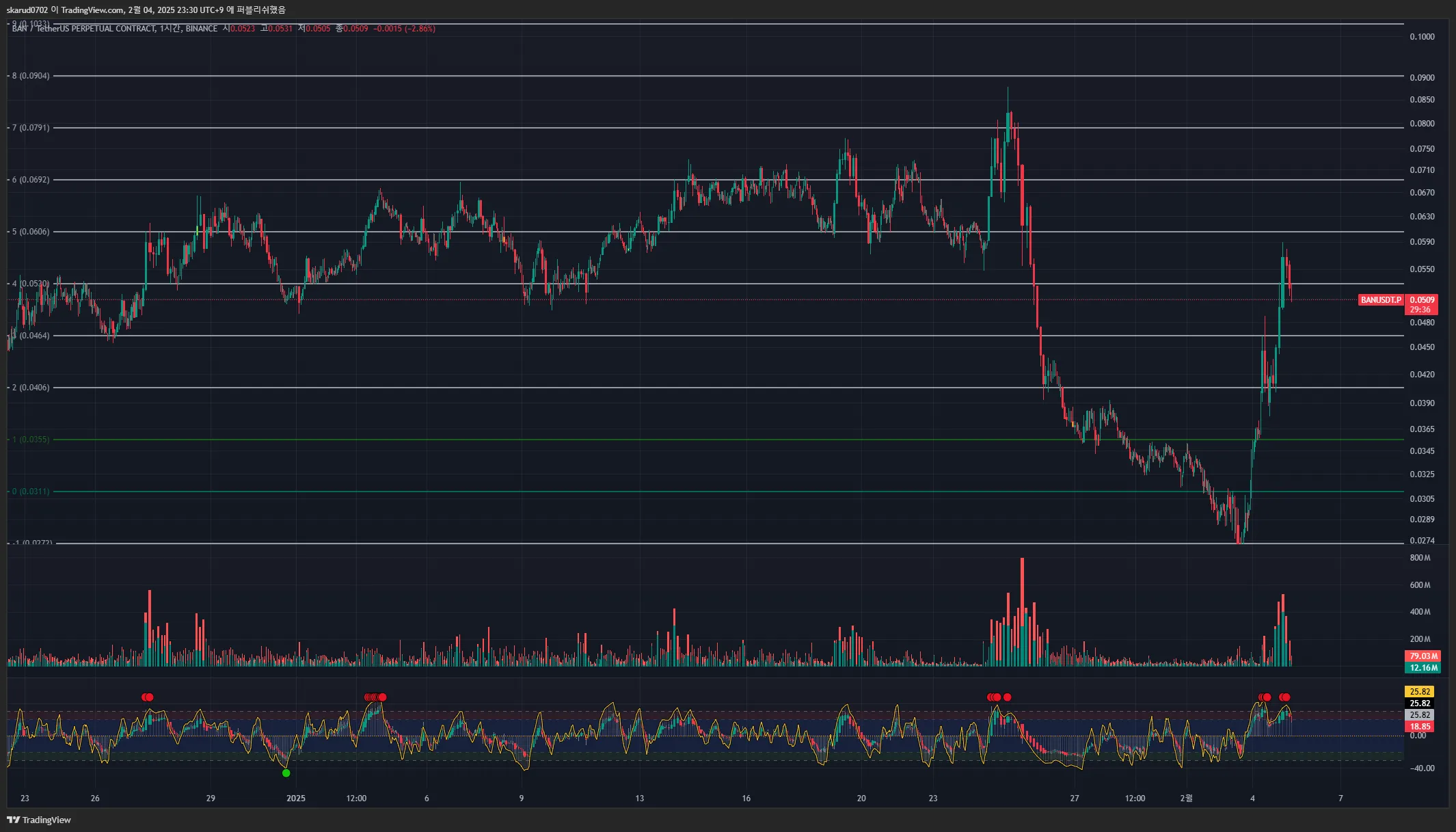Image resolution: width=1456 pixels, height=832 pixels.
Task: Click 0.0480 on the price axis
Action: [x=1422, y=323]
